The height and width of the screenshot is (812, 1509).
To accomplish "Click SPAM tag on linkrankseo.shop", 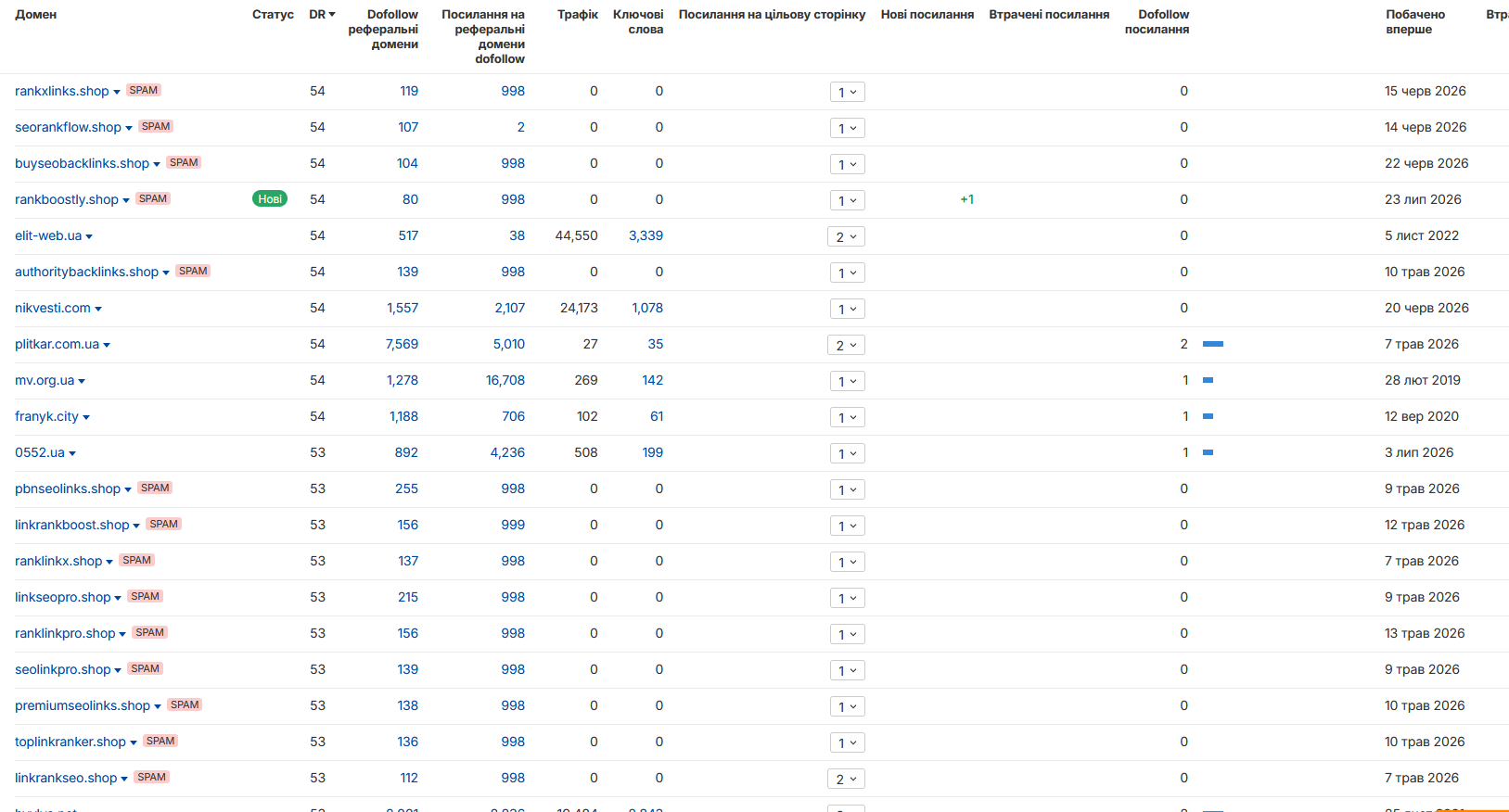I will coord(151,777).
